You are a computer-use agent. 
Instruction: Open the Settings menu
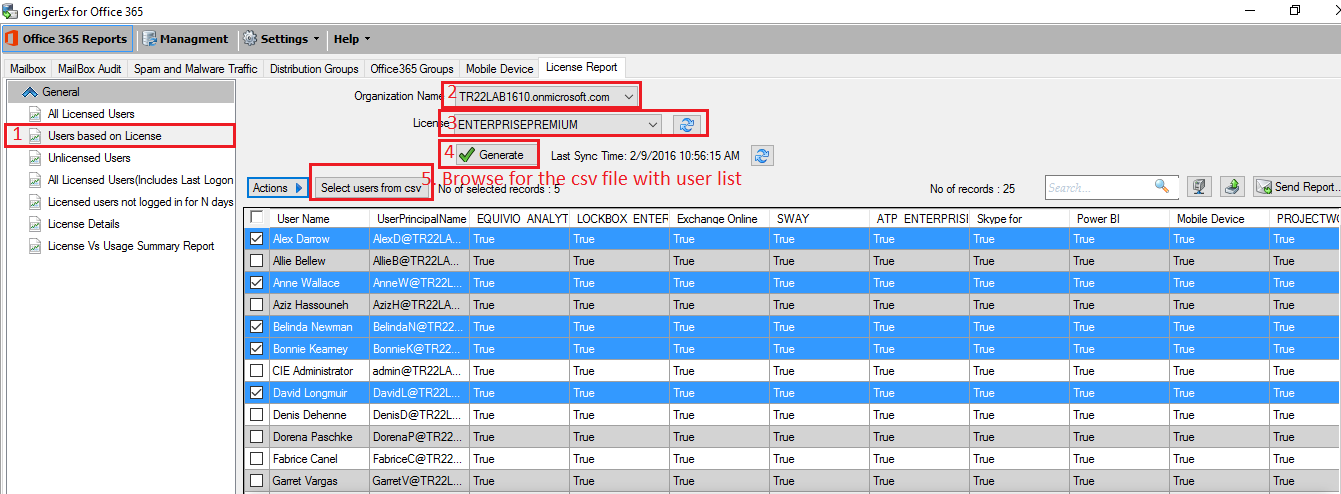(281, 39)
